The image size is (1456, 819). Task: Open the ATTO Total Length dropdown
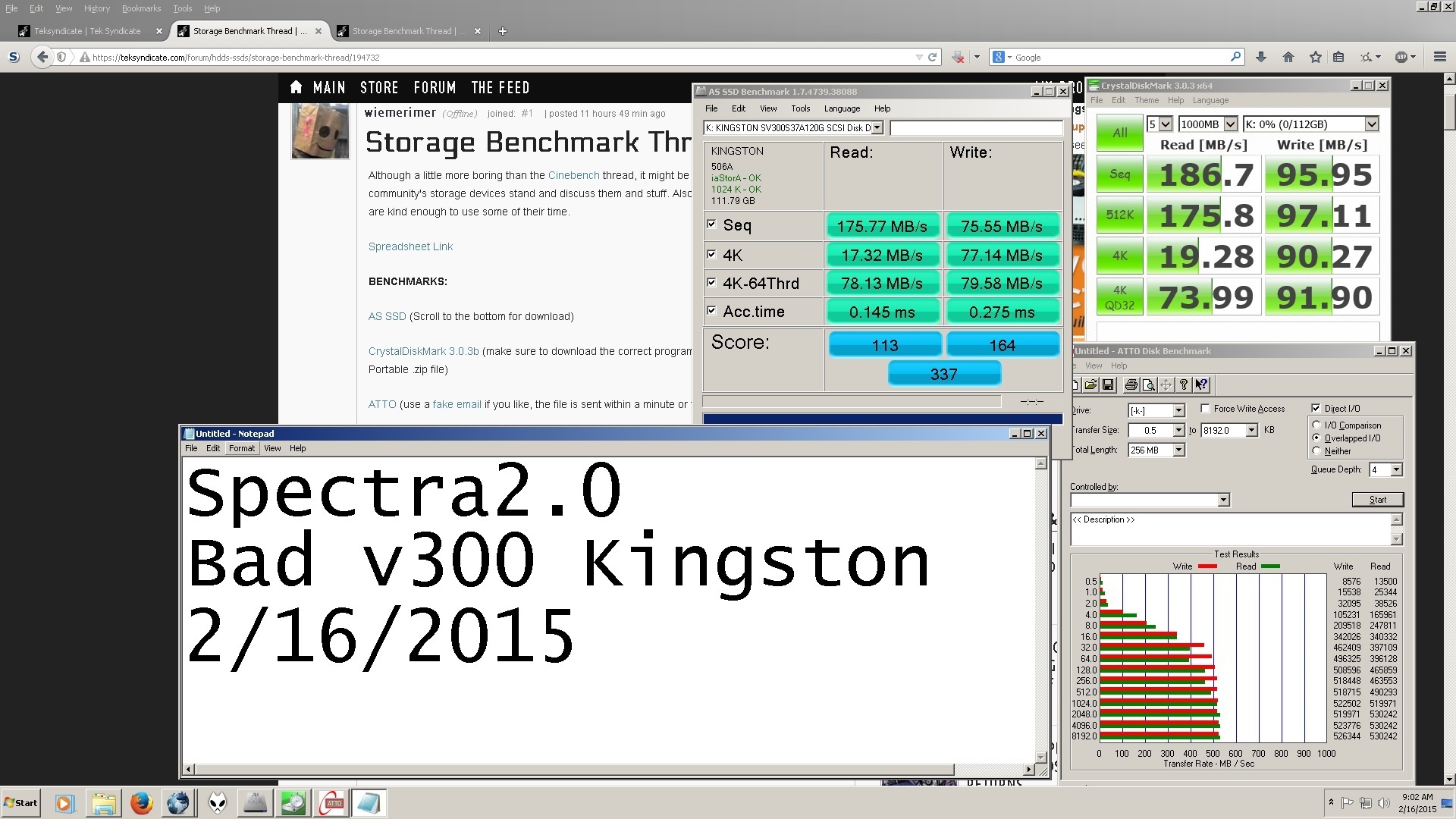coord(1178,450)
